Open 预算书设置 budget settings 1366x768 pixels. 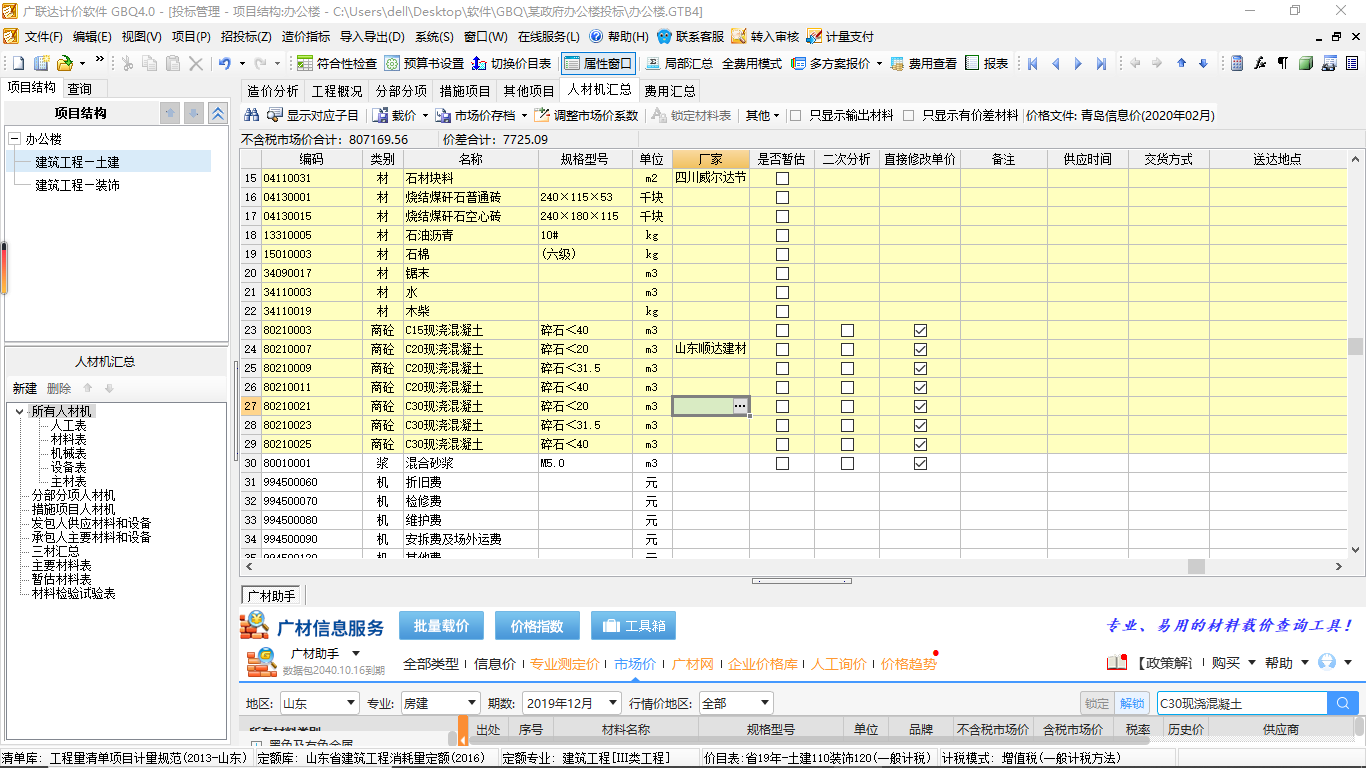(x=424, y=63)
